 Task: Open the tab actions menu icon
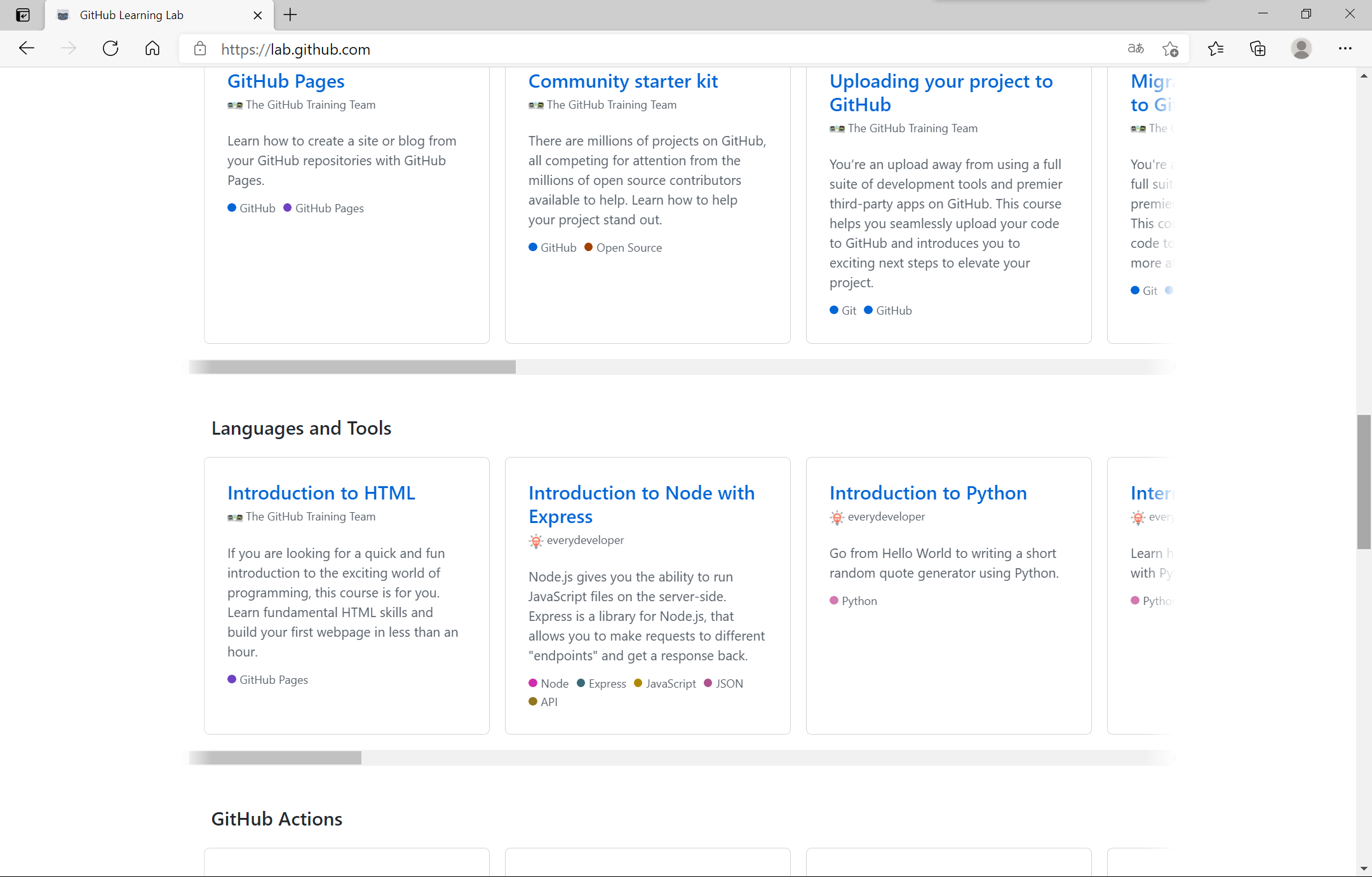click(23, 15)
